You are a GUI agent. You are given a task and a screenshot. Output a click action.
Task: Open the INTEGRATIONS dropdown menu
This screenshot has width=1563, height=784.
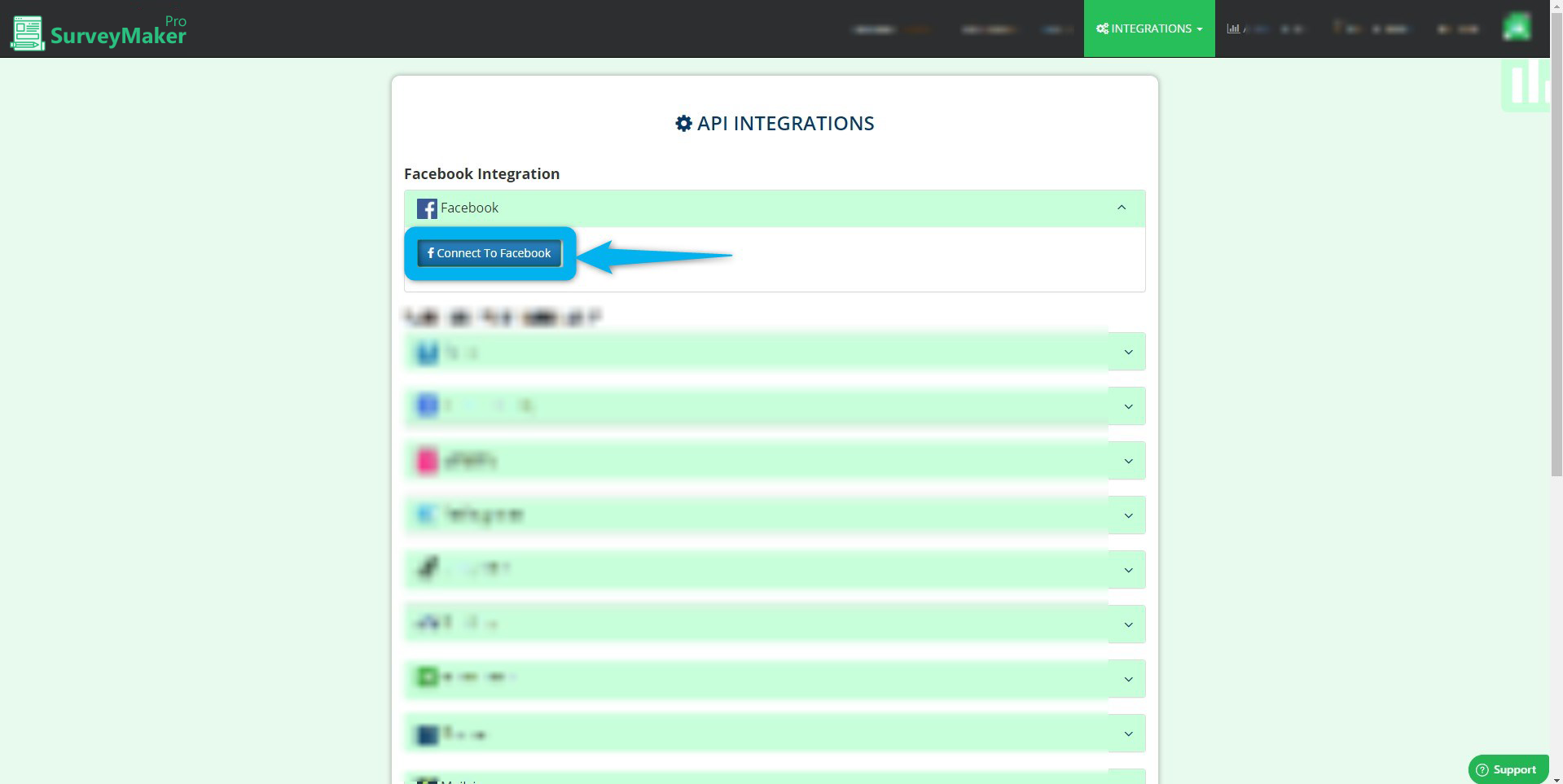tap(1149, 28)
